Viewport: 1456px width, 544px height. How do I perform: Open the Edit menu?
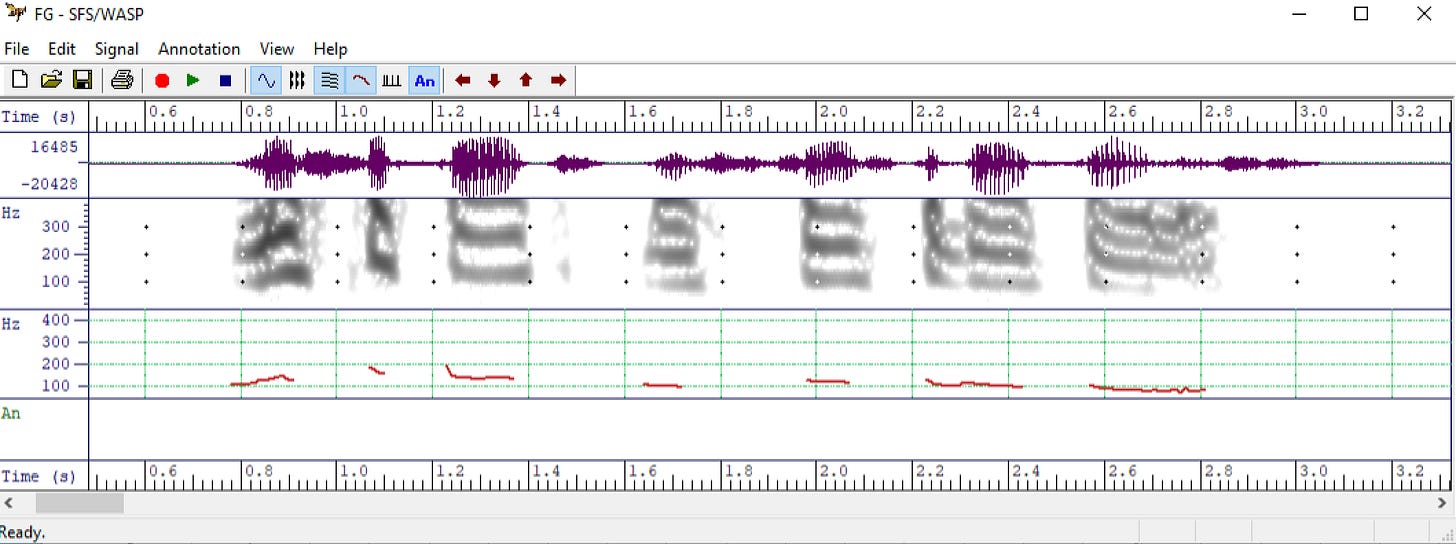[62, 49]
